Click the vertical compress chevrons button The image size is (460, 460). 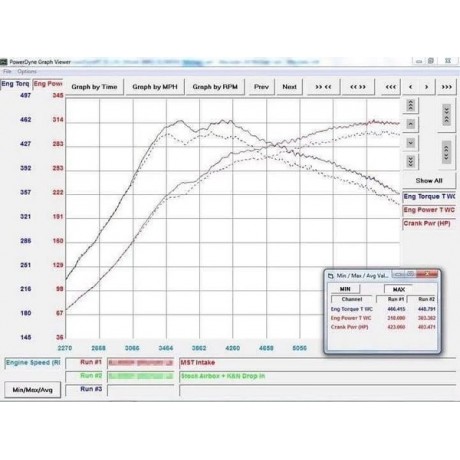[446, 115]
